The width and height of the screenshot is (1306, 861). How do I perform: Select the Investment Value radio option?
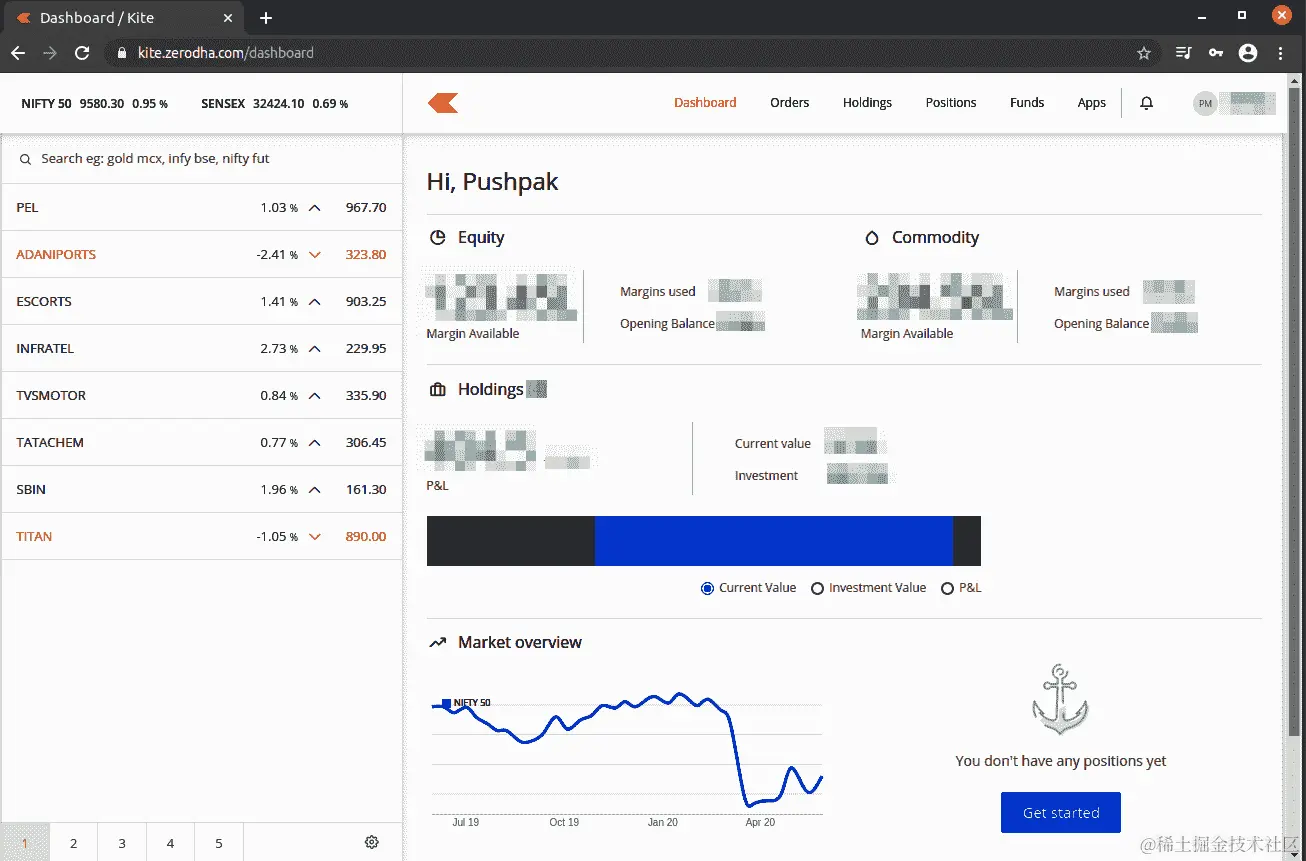(817, 588)
